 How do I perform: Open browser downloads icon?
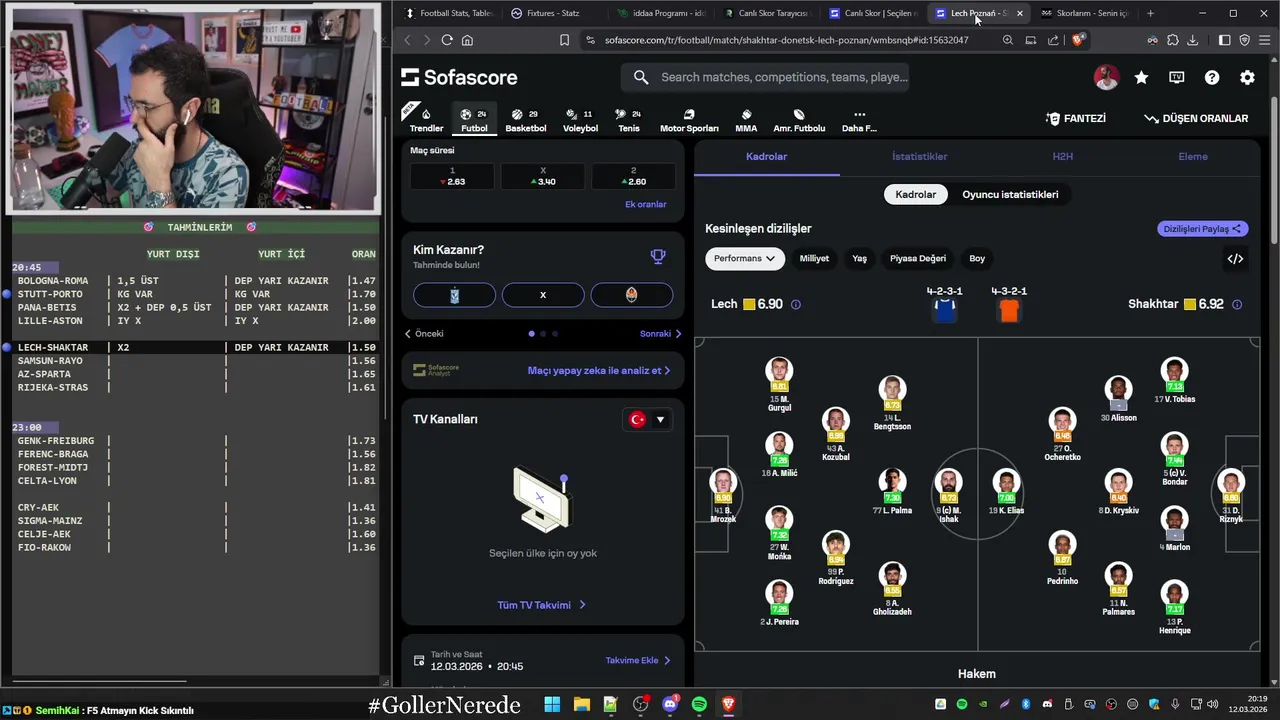1192,40
